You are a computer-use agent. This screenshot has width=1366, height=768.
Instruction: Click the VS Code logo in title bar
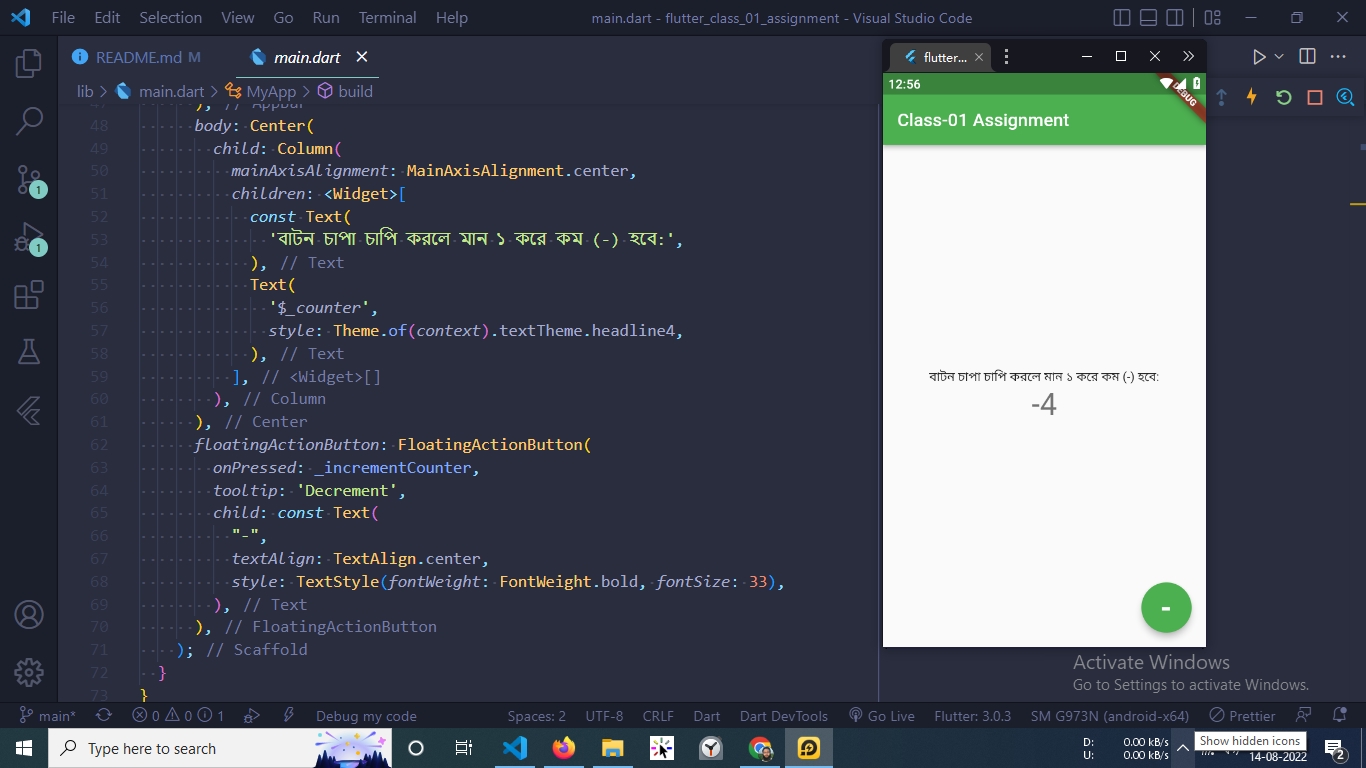click(x=20, y=18)
